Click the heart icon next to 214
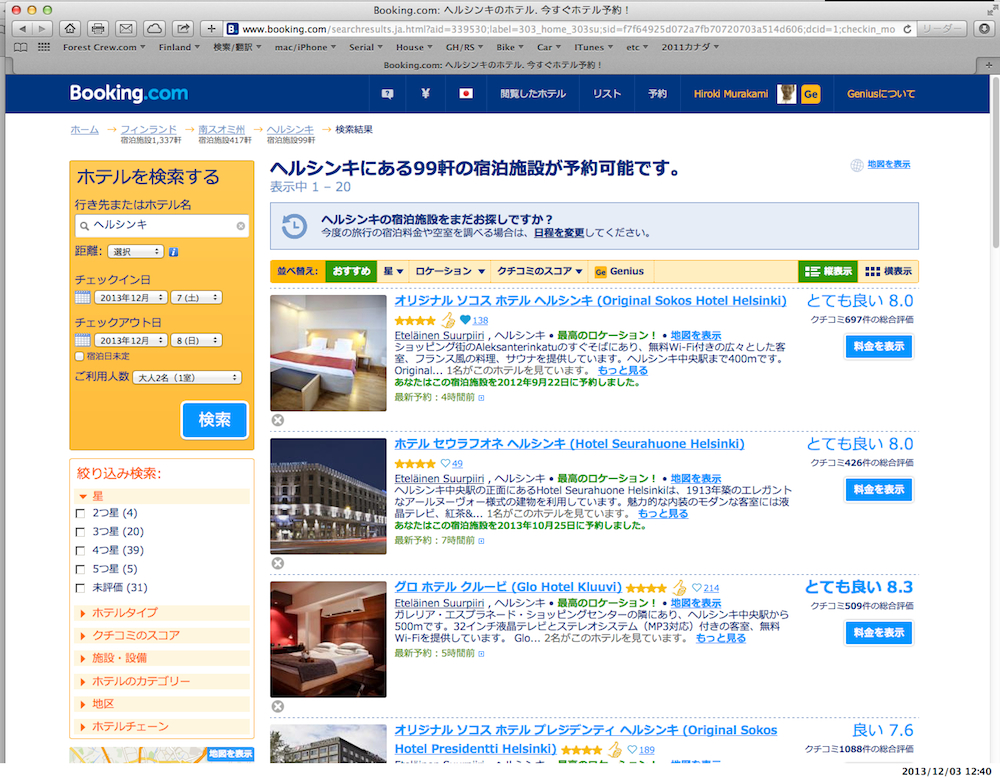Viewport: 1000px width, 778px height. coord(696,588)
